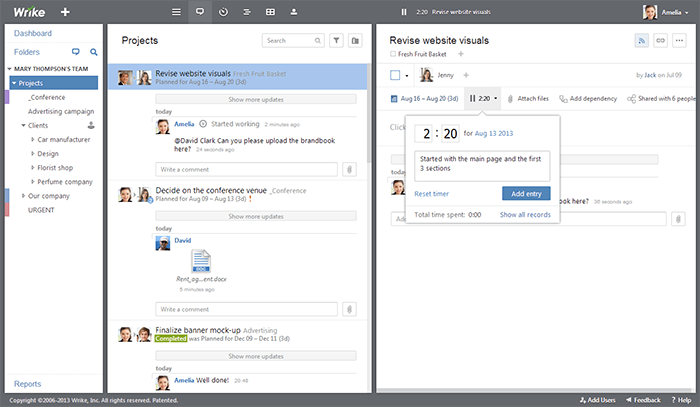Open the Dashboard section
This screenshot has height=407, width=700.
(33, 33)
